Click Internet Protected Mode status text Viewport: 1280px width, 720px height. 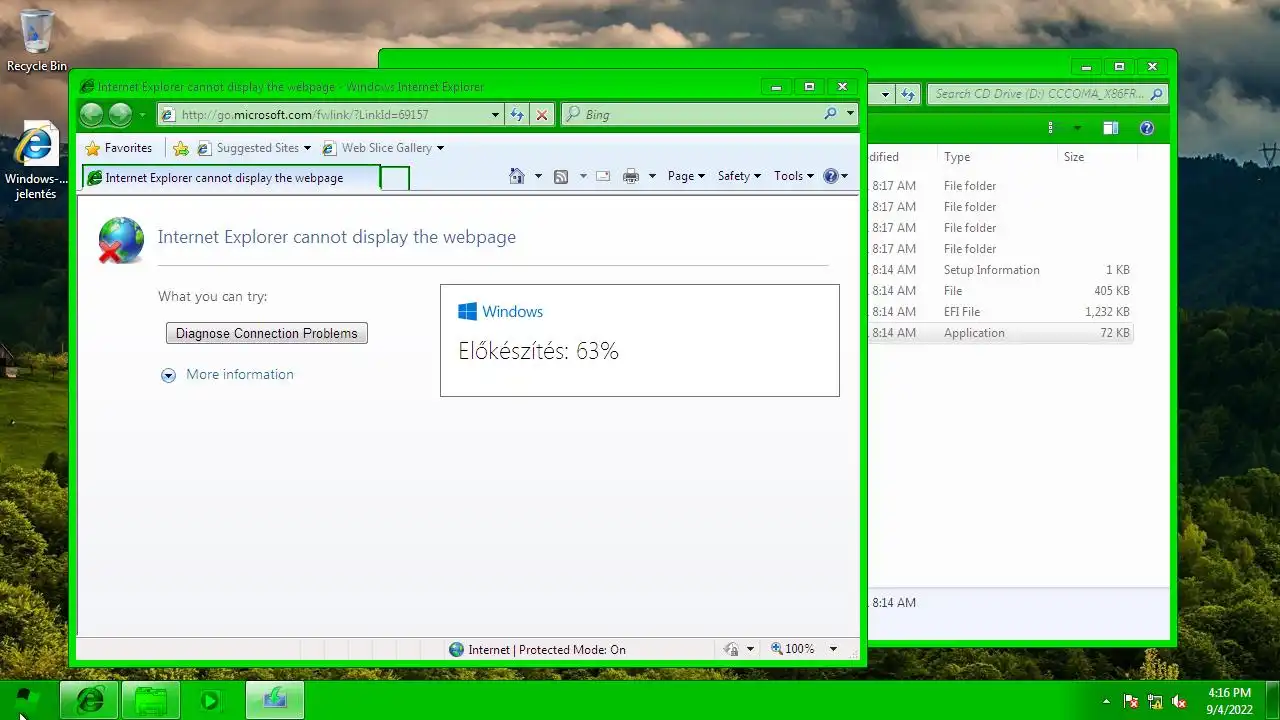point(547,650)
